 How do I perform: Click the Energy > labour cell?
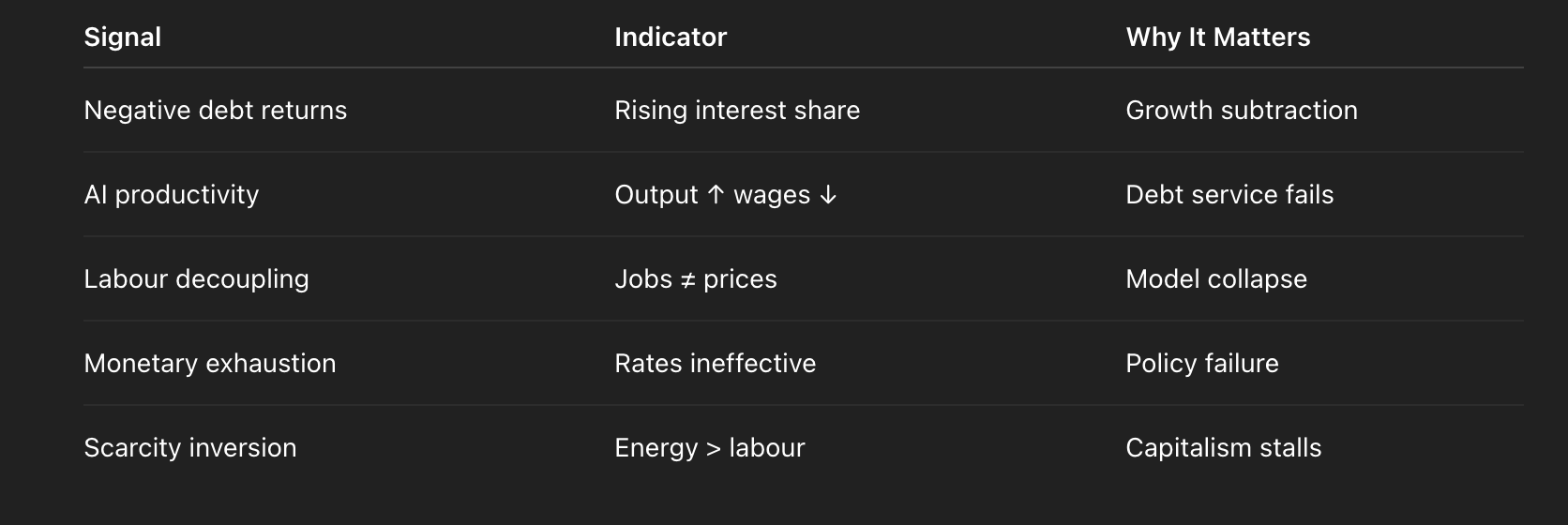pyautogui.click(x=709, y=448)
